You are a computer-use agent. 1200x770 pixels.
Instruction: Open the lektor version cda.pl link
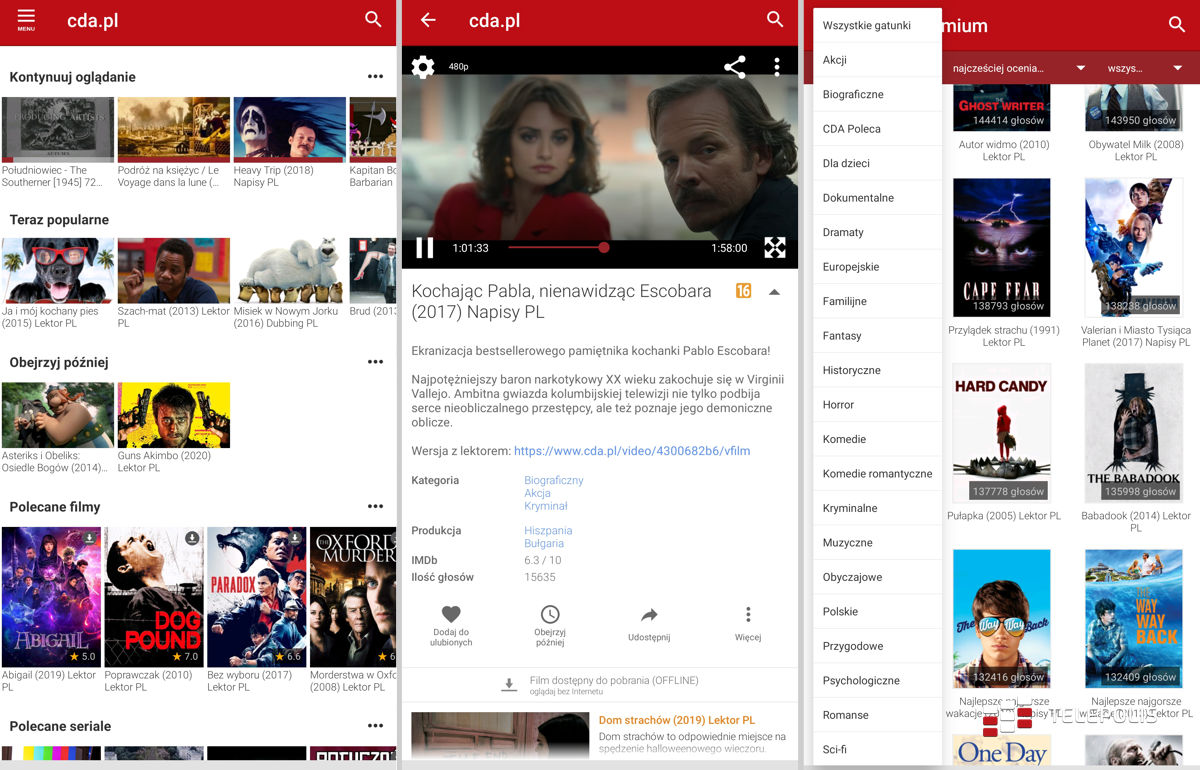(631, 451)
